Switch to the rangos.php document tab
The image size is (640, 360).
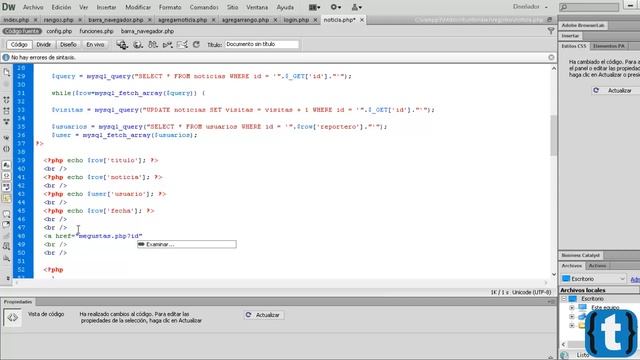coord(58,20)
